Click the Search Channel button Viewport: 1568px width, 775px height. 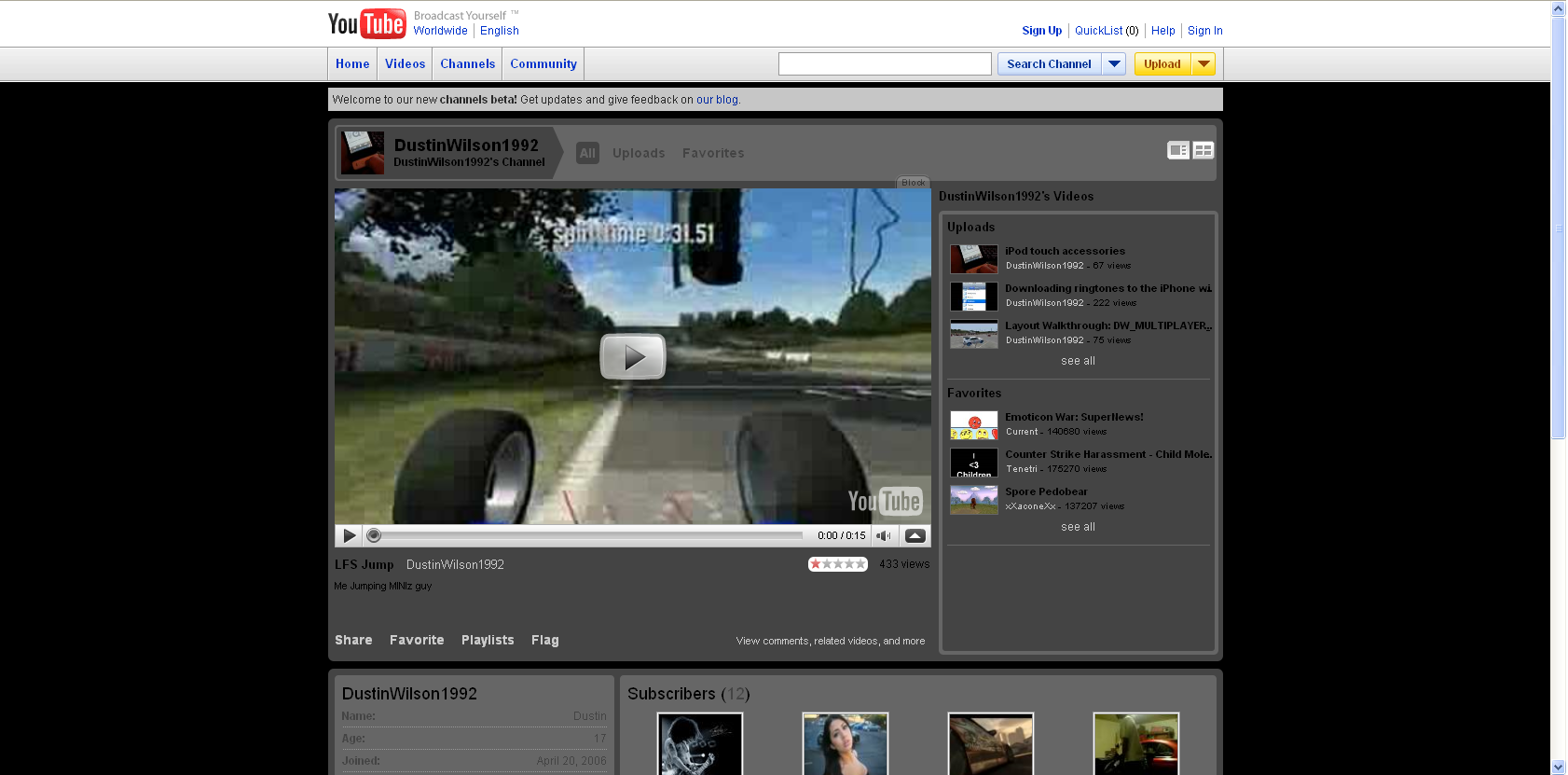pyautogui.click(x=1050, y=63)
